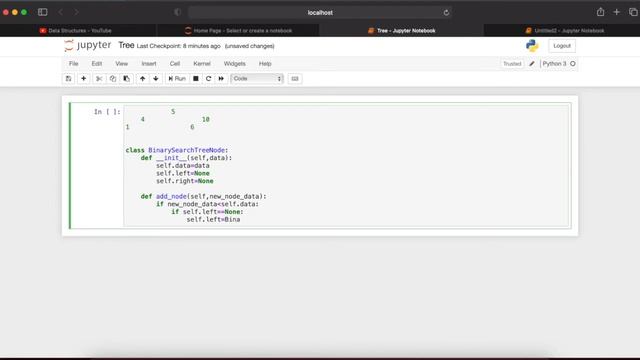Open the Kernel menu
Image resolution: width=640 pixels, height=360 pixels.
pos(202,64)
